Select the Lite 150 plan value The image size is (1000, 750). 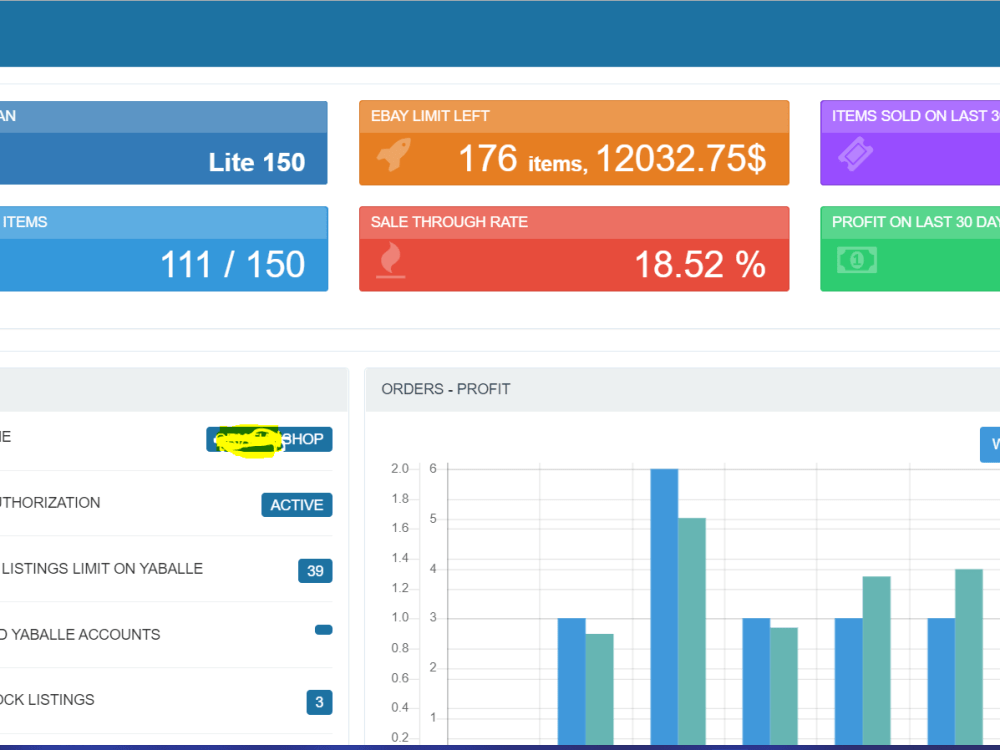[x=256, y=162]
